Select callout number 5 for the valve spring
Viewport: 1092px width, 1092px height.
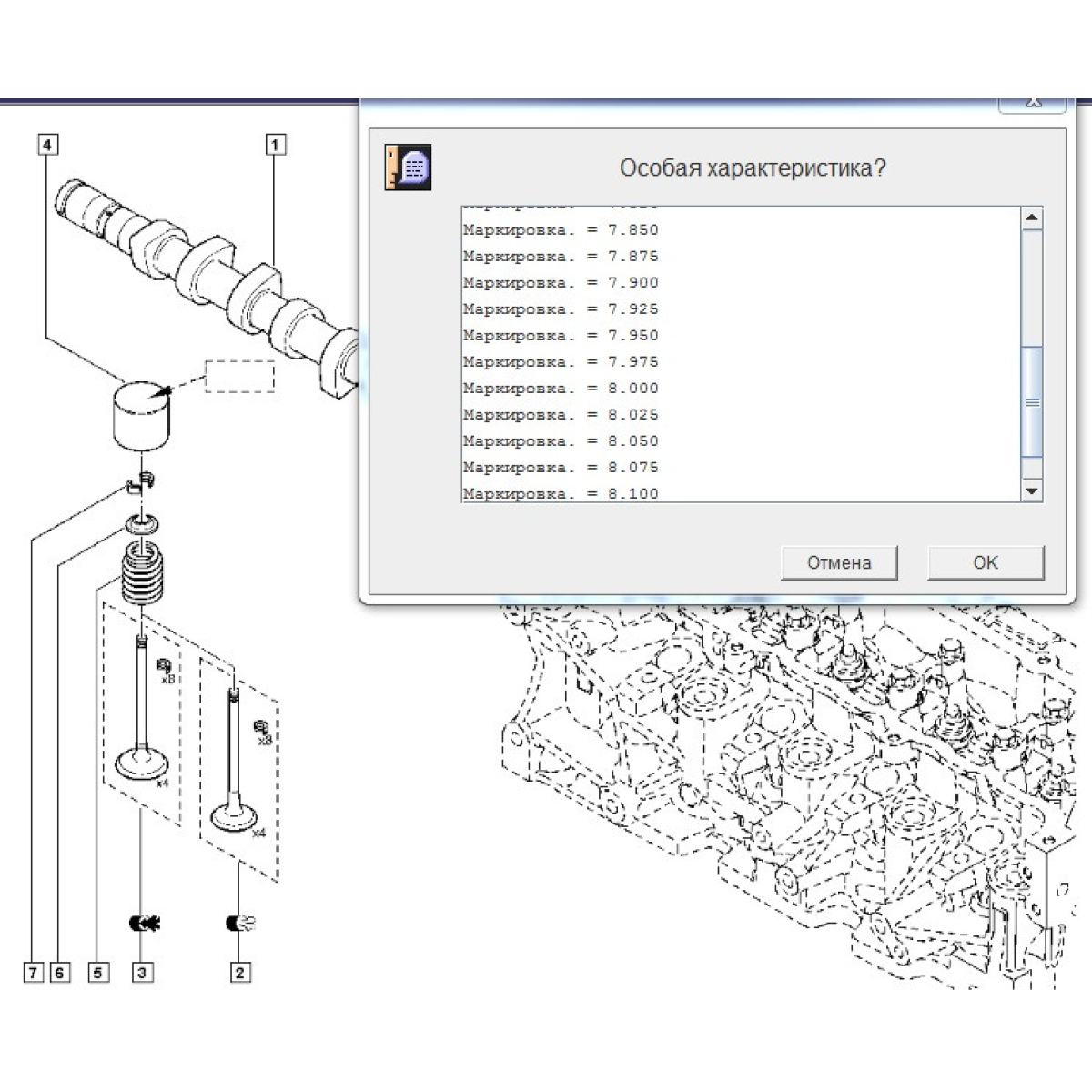point(98,973)
